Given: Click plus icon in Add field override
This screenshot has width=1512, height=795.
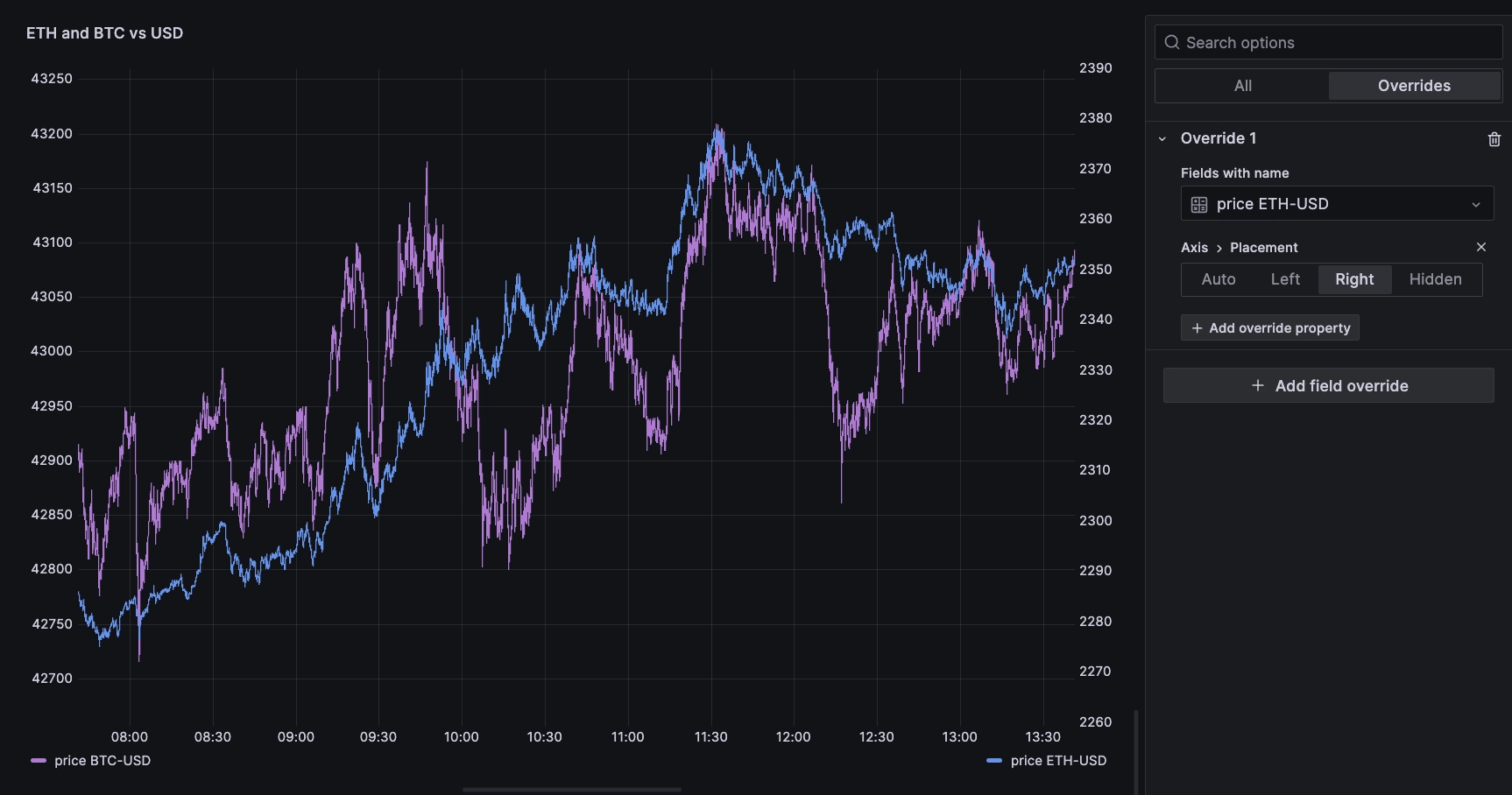Looking at the screenshot, I should click(1258, 385).
